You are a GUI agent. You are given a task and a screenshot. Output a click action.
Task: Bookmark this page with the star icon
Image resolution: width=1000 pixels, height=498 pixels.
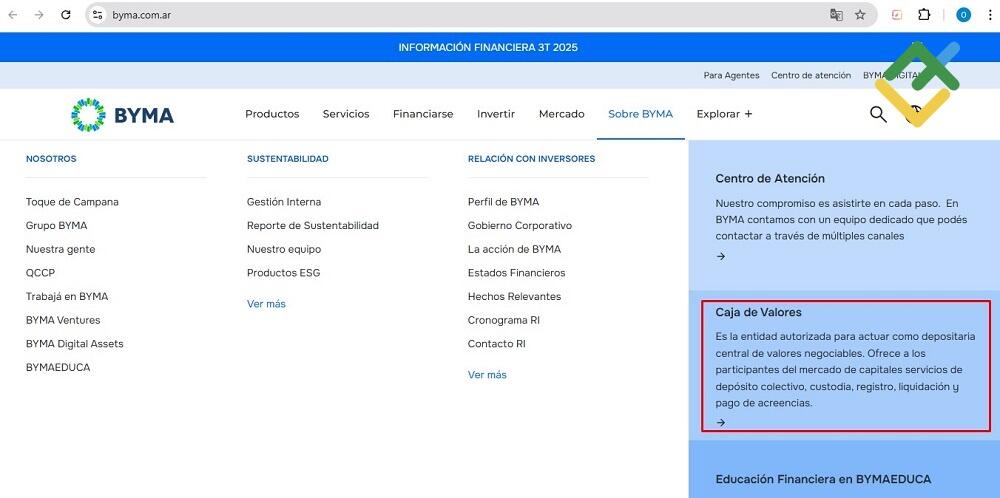pyautogui.click(x=860, y=15)
